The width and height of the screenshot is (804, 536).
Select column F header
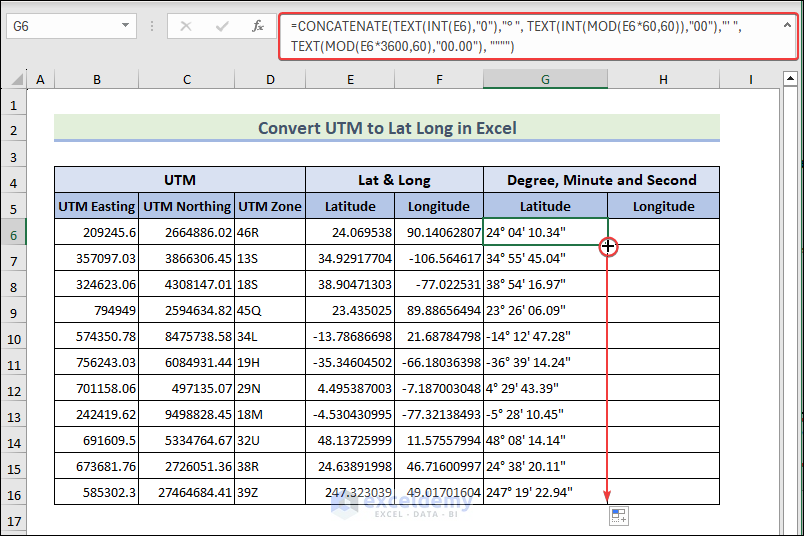coord(439,80)
